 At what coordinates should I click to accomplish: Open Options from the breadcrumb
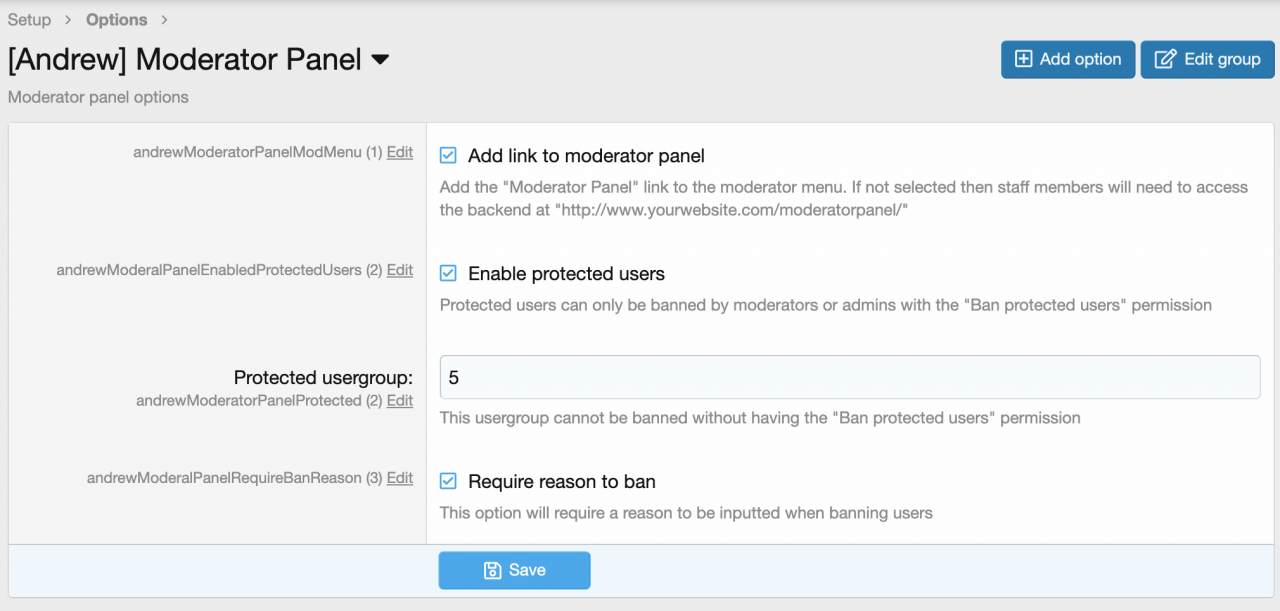116,20
